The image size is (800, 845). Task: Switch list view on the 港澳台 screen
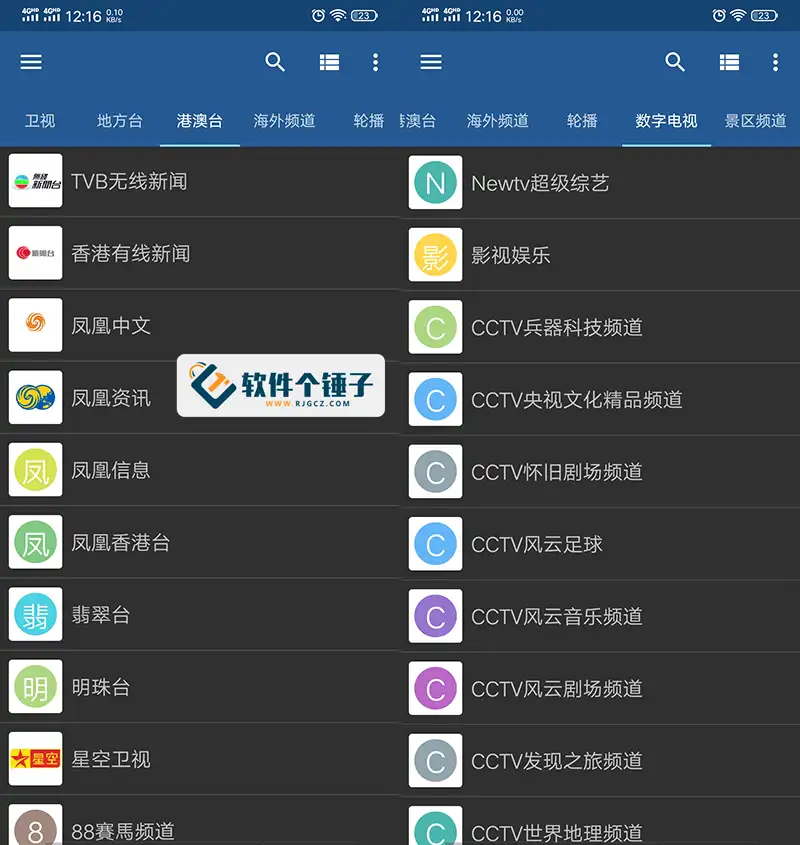[x=329, y=62]
